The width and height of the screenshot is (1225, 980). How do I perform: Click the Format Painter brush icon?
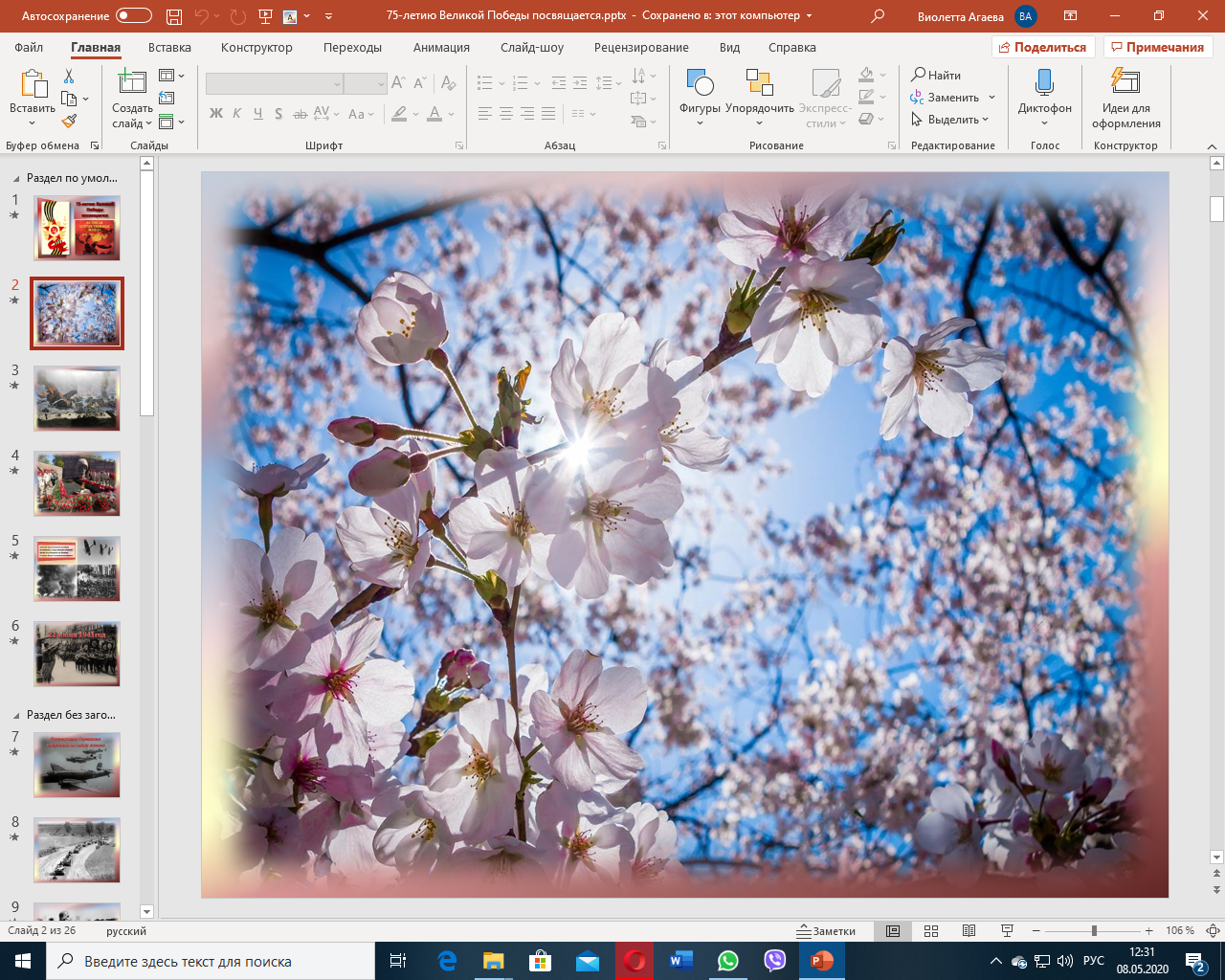[69, 122]
